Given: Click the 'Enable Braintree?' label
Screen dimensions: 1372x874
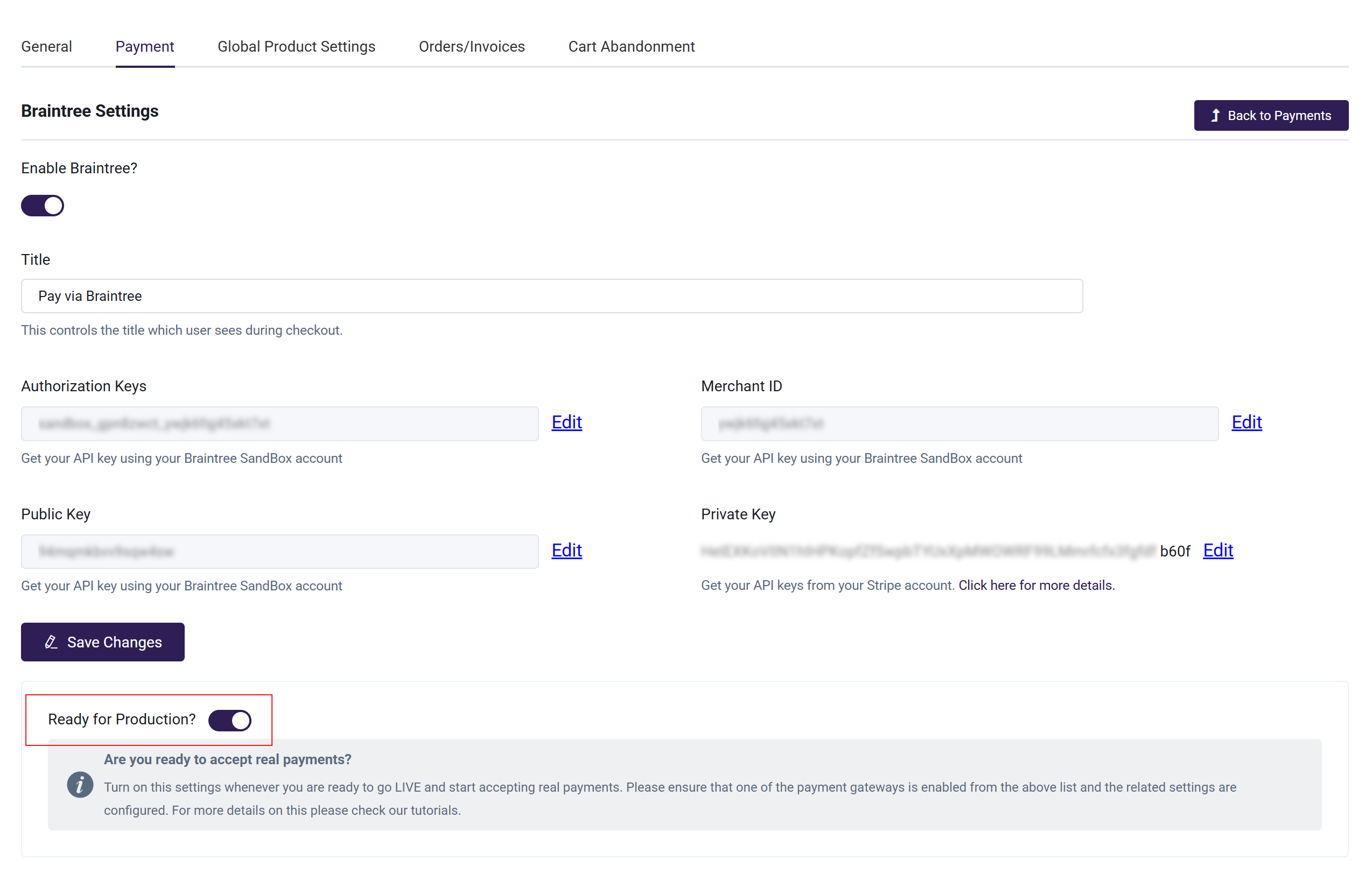Looking at the screenshot, I should pyautogui.click(x=79, y=168).
